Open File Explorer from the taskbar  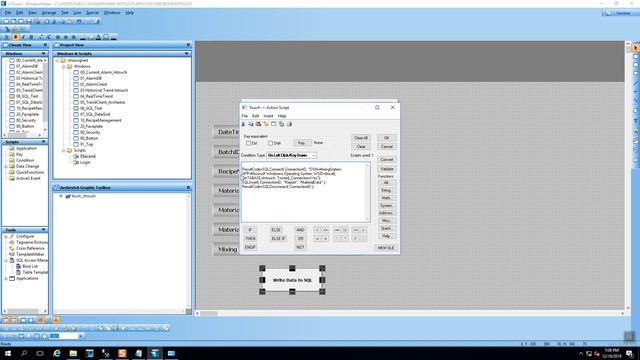73,353
